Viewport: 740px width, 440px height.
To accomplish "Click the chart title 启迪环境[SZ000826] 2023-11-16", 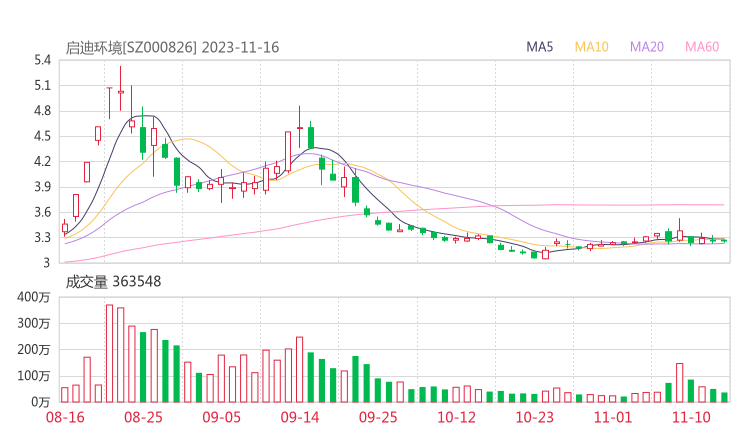I will point(172,47).
